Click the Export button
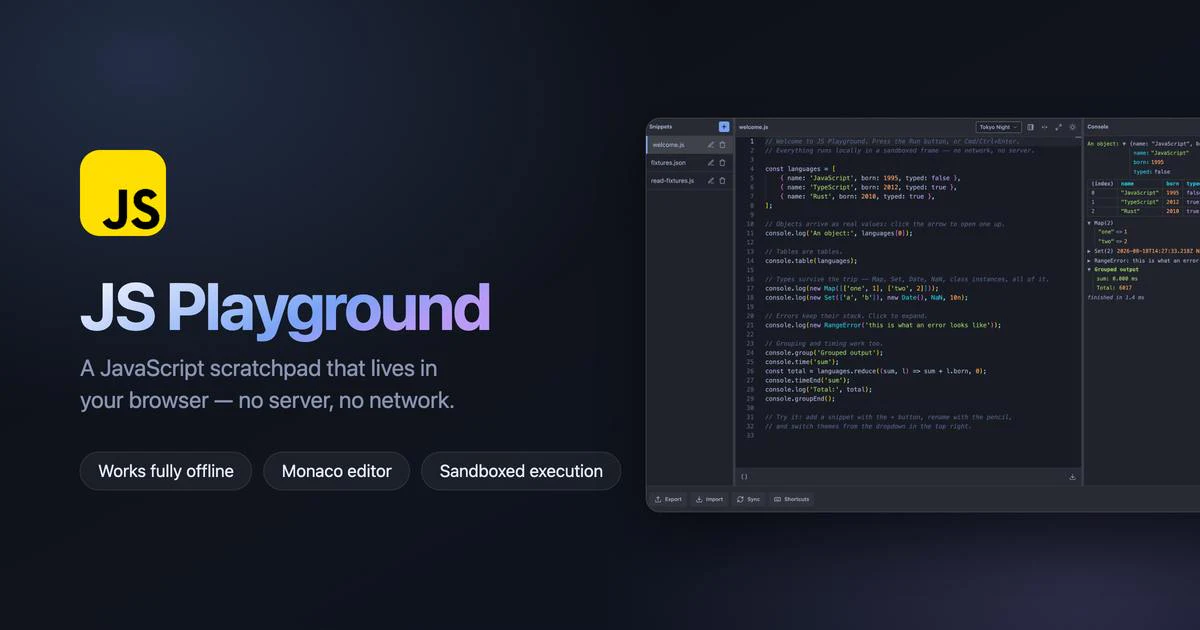Viewport: 1200px width, 630px height. tap(668, 499)
